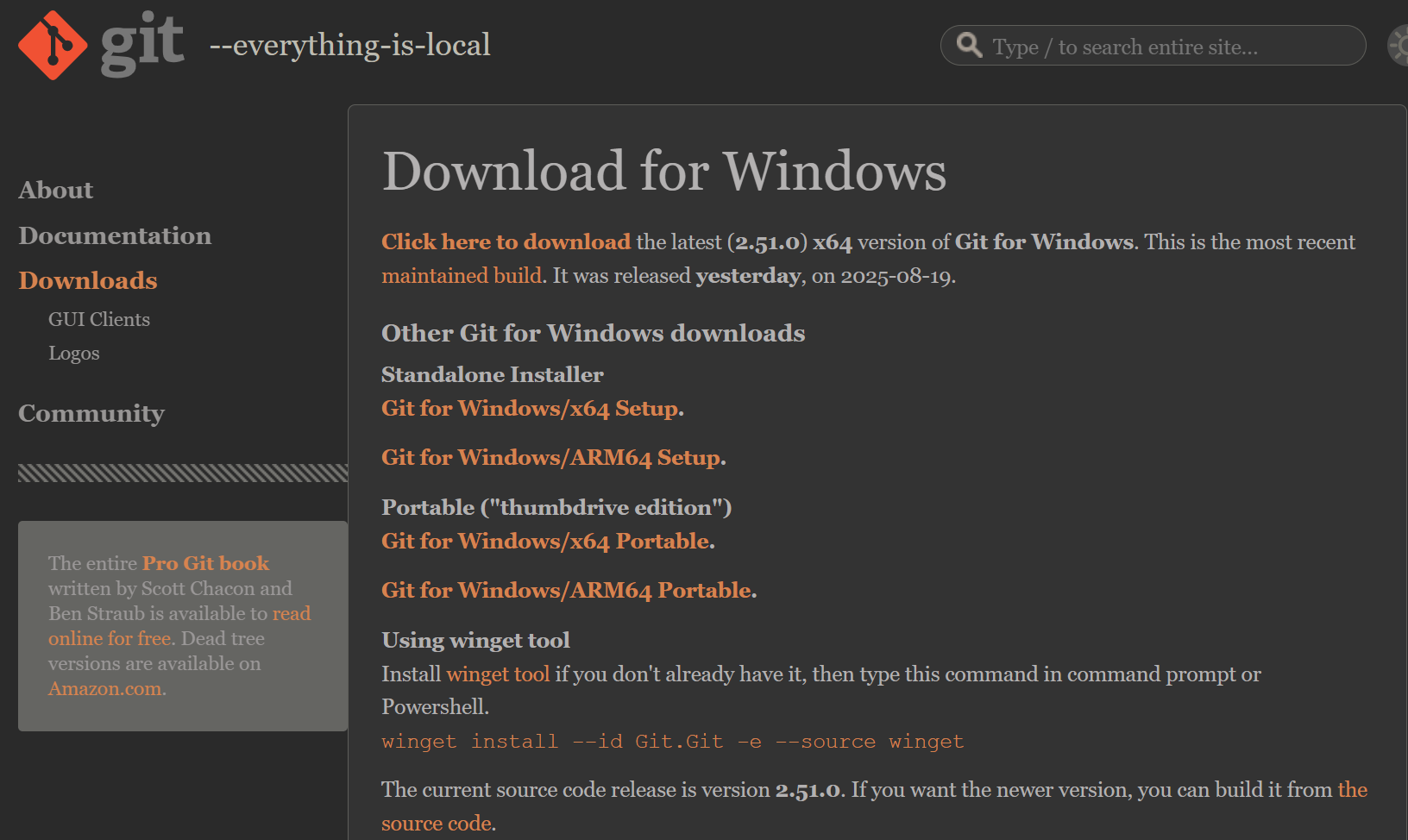1408x840 pixels.
Task: Open the 'maintained build' link
Action: click(x=462, y=275)
